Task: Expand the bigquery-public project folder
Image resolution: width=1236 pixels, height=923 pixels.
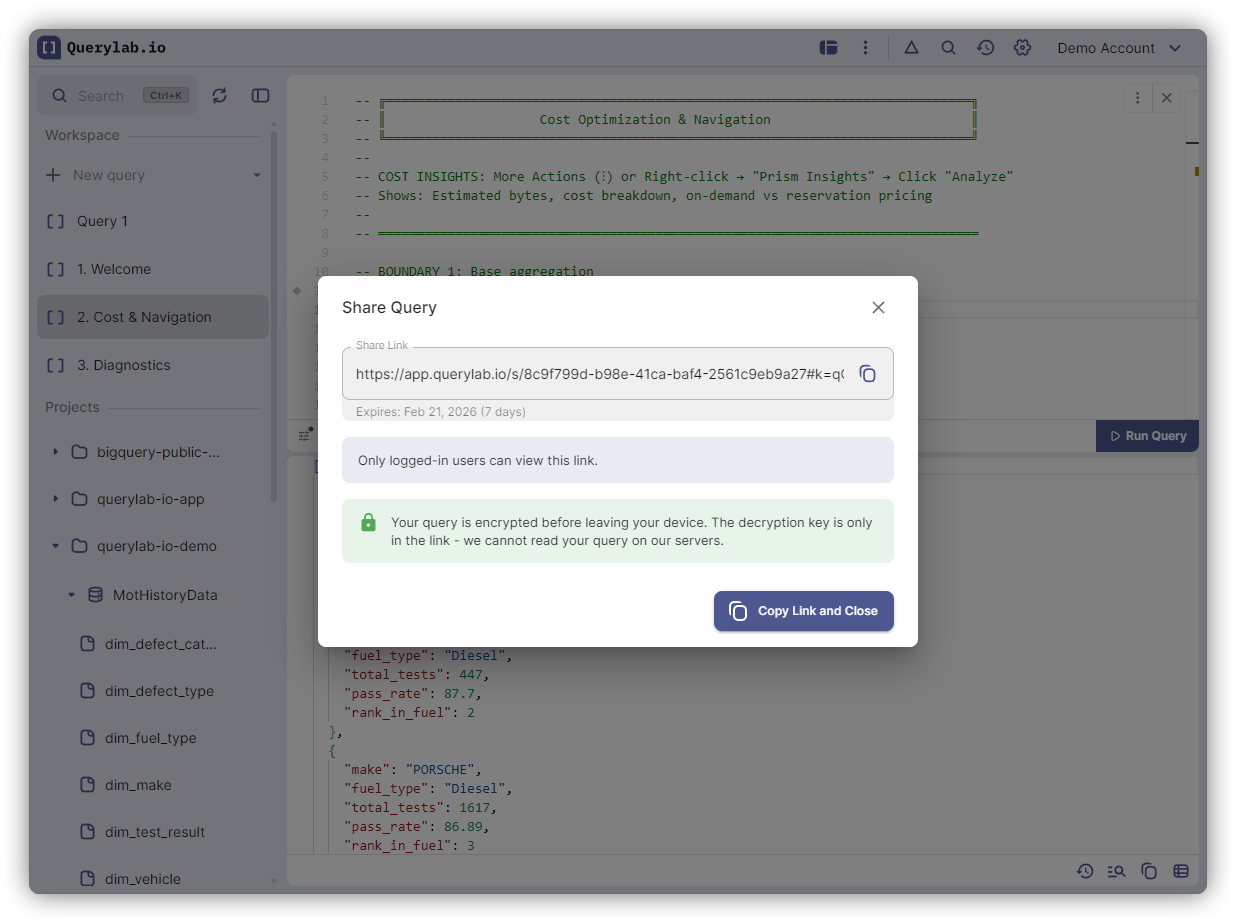Action: [56, 452]
